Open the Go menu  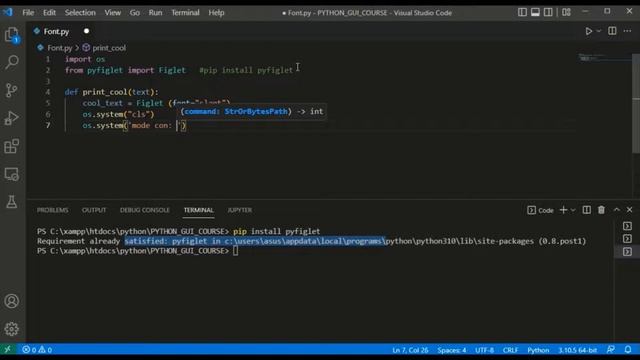135,13
